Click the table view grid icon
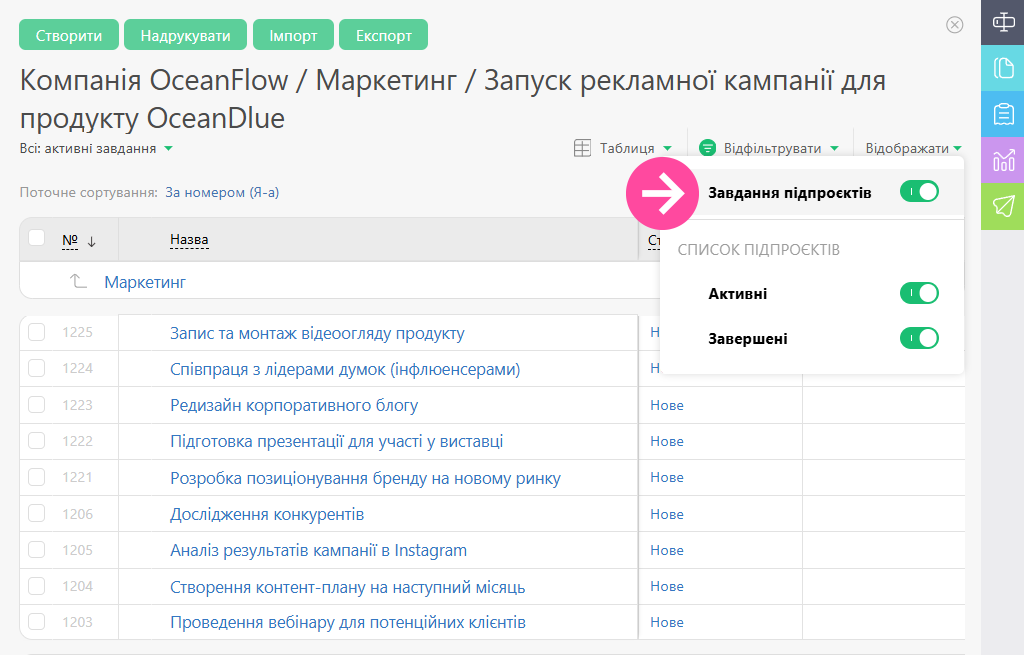The width and height of the screenshot is (1024, 655). pyautogui.click(x=582, y=148)
